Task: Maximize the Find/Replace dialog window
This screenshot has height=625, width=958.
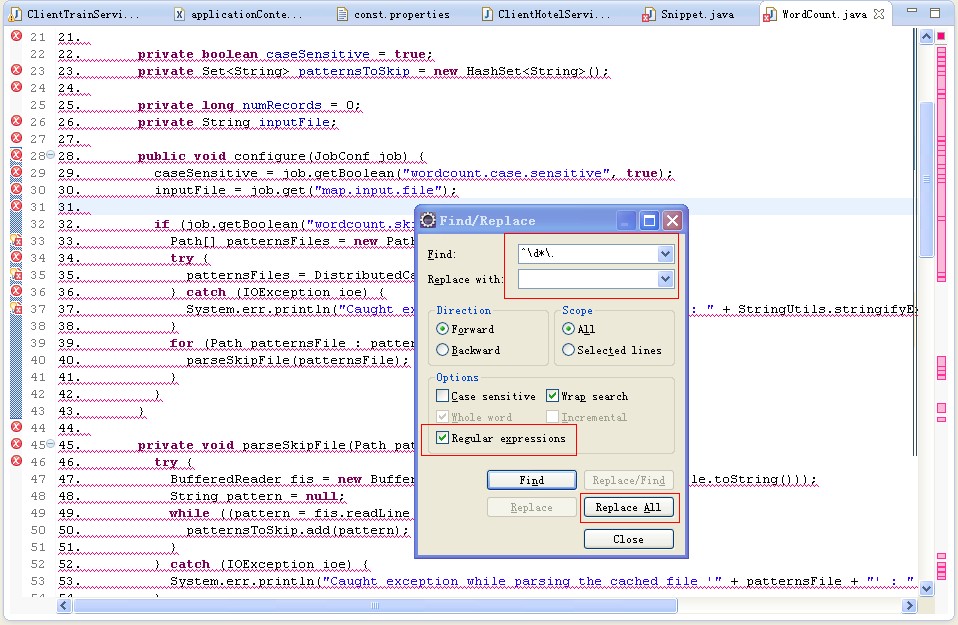Action: tap(648, 221)
